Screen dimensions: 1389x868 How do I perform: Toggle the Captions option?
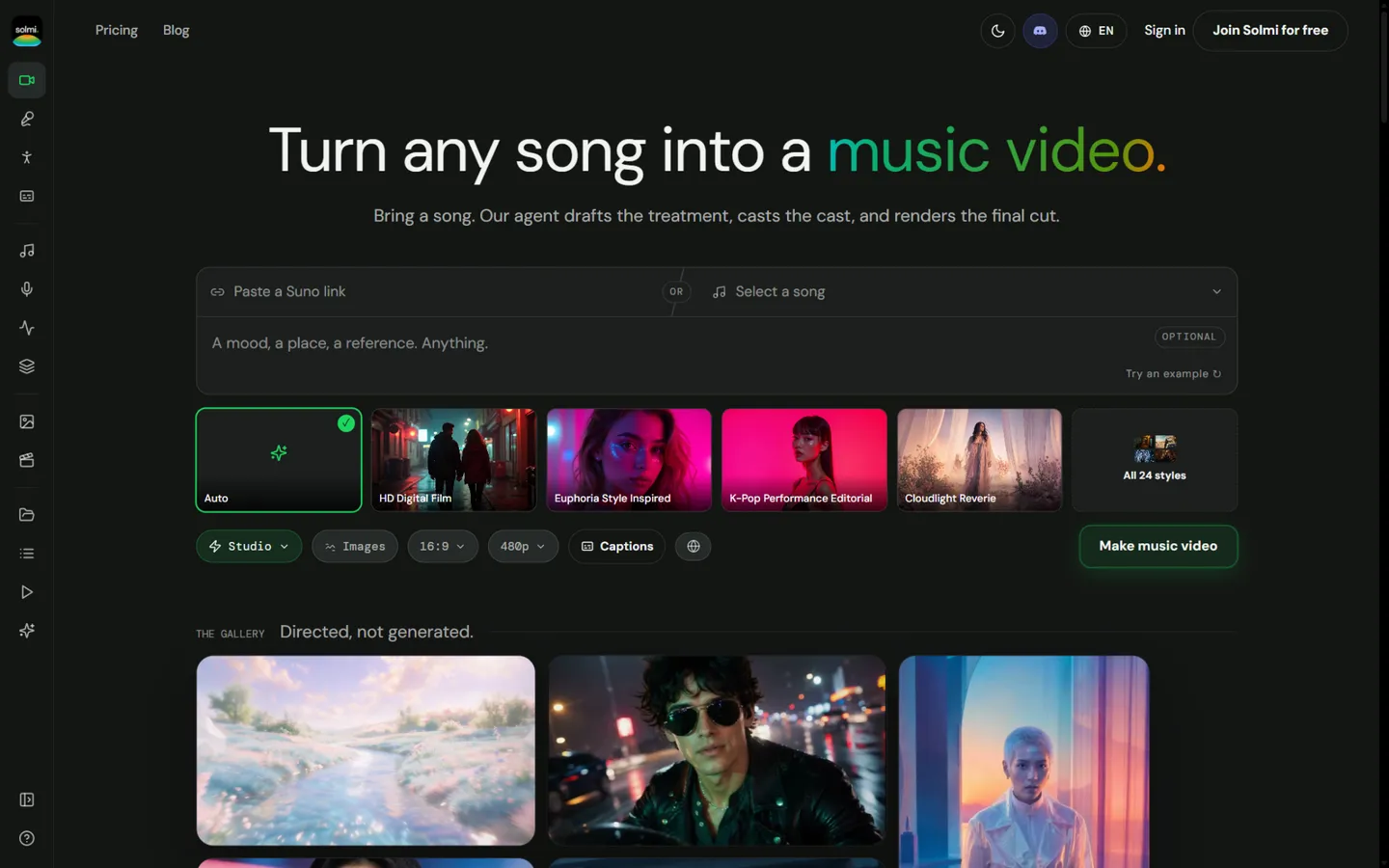point(617,547)
